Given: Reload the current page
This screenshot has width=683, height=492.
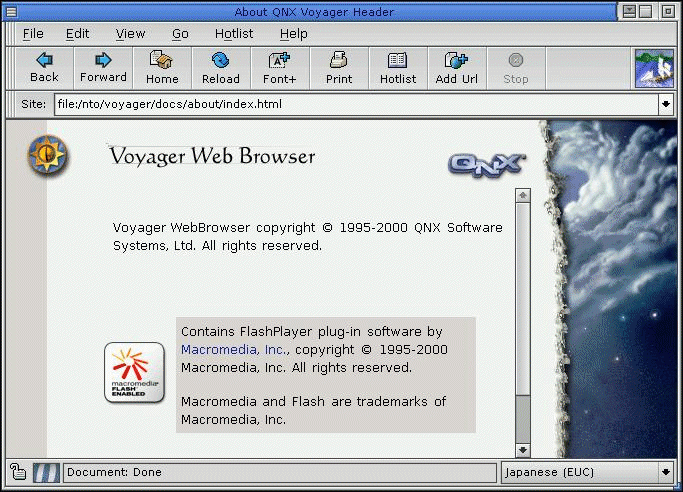Looking at the screenshot, I should click(x=221, y=68).
